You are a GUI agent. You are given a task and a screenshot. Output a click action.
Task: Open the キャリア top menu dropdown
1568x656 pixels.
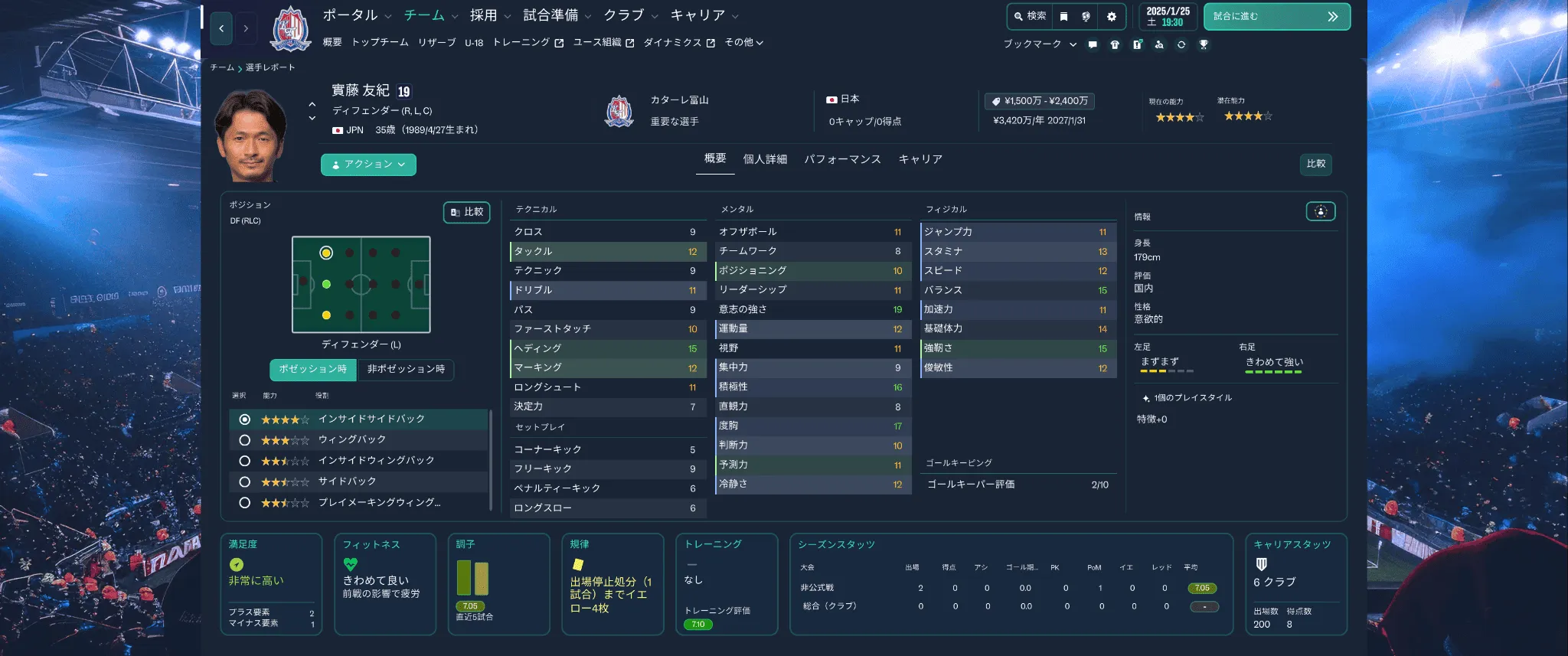pyautogui.click(x=704, y=15)
